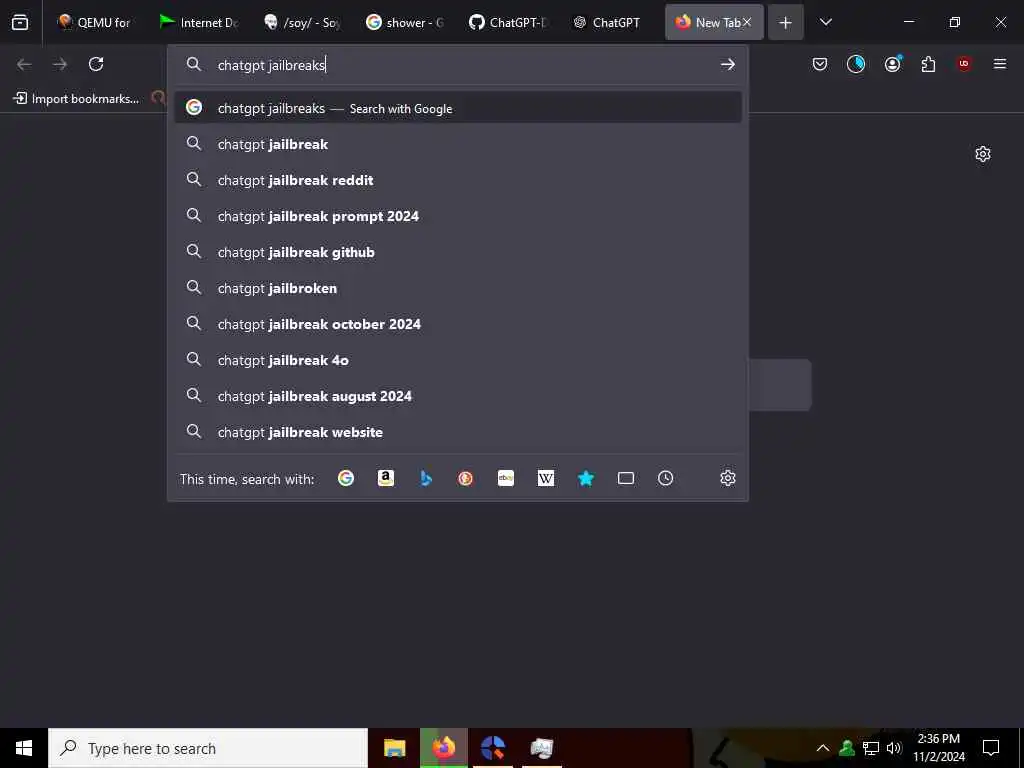Search this time with eBay icon
This screenshot has width=1024, height=768.
(505, 479)
